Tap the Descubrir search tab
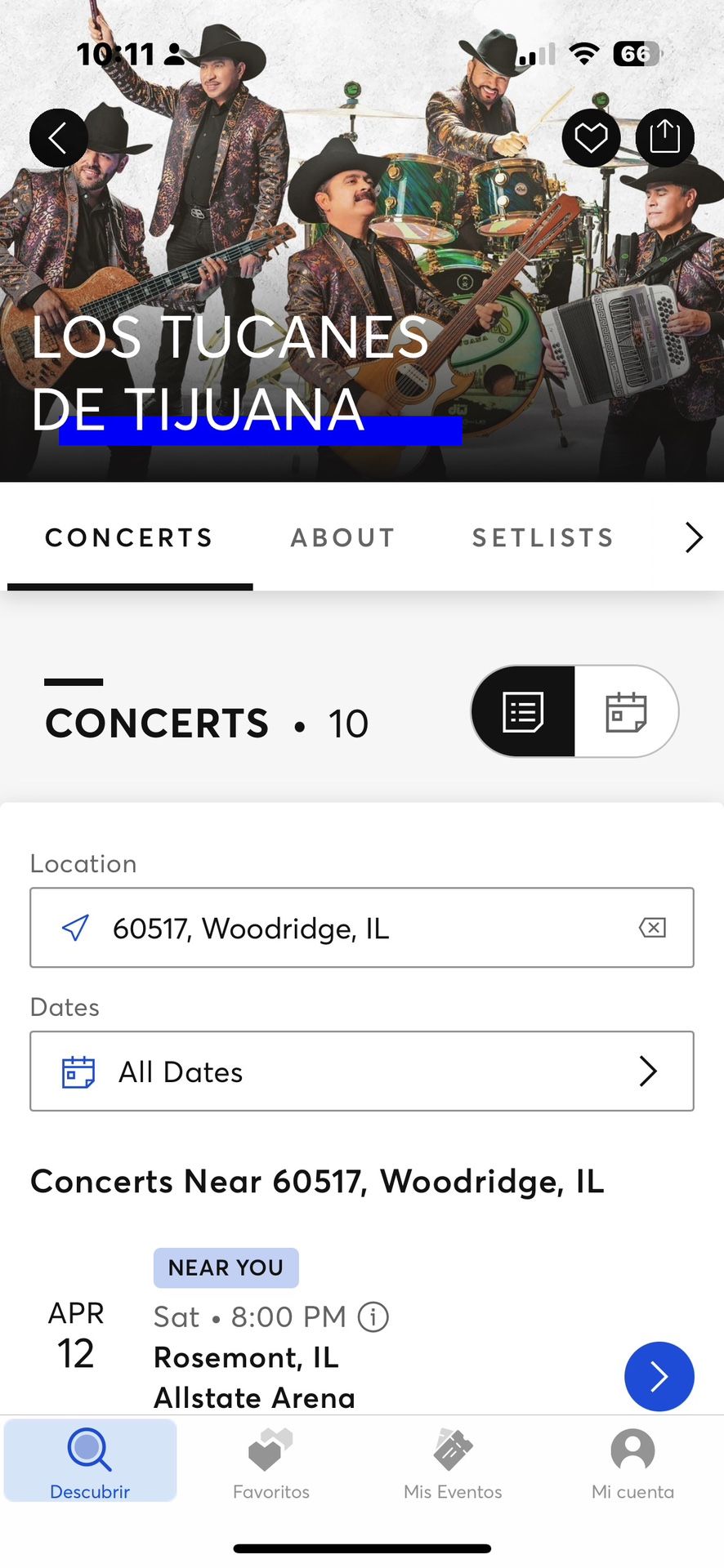Screen dimensions: 724x1568 click(x=90, y=1461)
